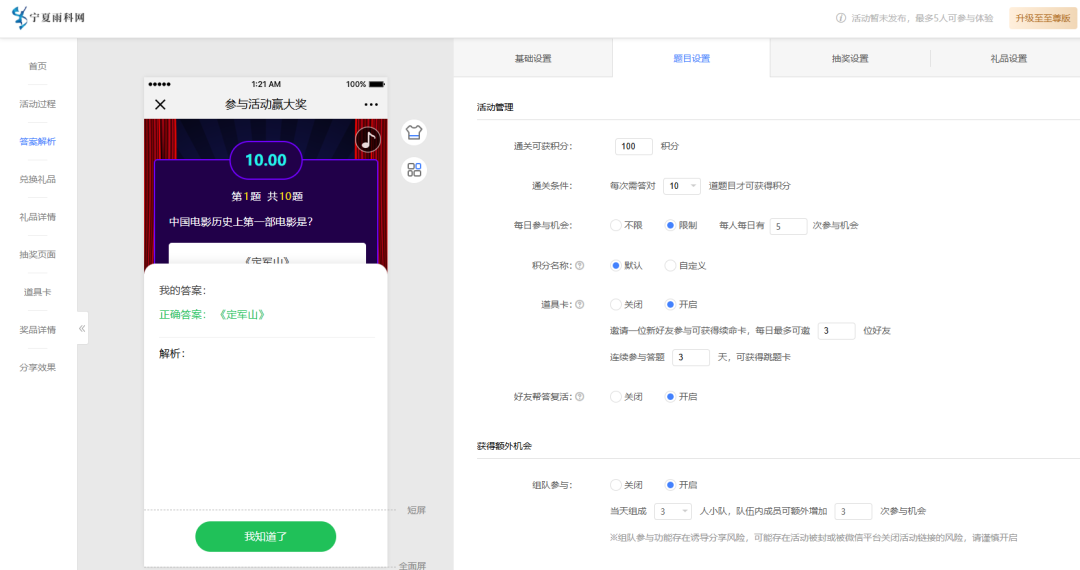
Task: Click the info icon beside 活动暂未发布 notice
Action: pyautogui.click(x=841, y=18)
